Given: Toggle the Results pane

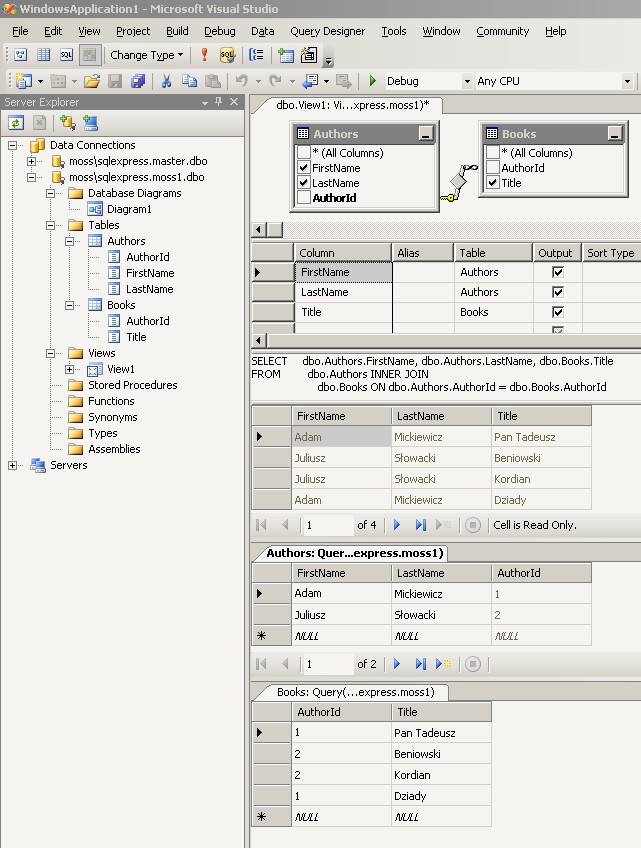Looking at the screenshot, I should 90,55.
